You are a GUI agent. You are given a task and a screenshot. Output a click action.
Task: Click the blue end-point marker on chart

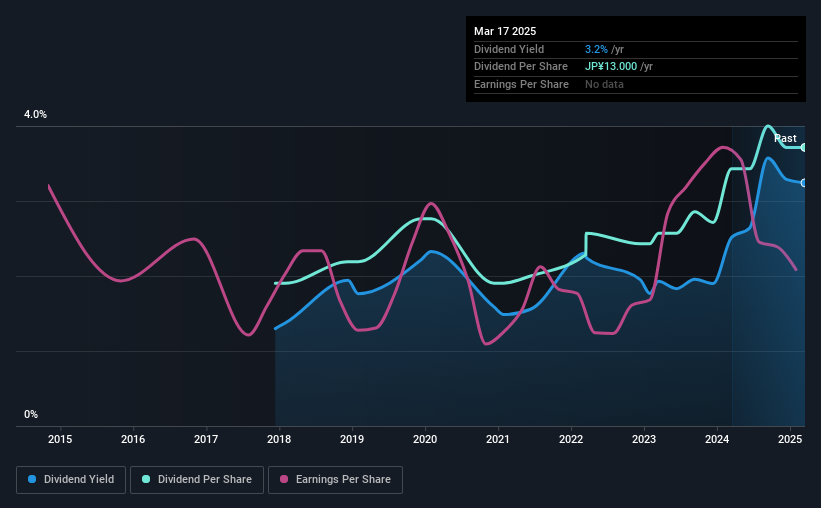click(804, 183)
